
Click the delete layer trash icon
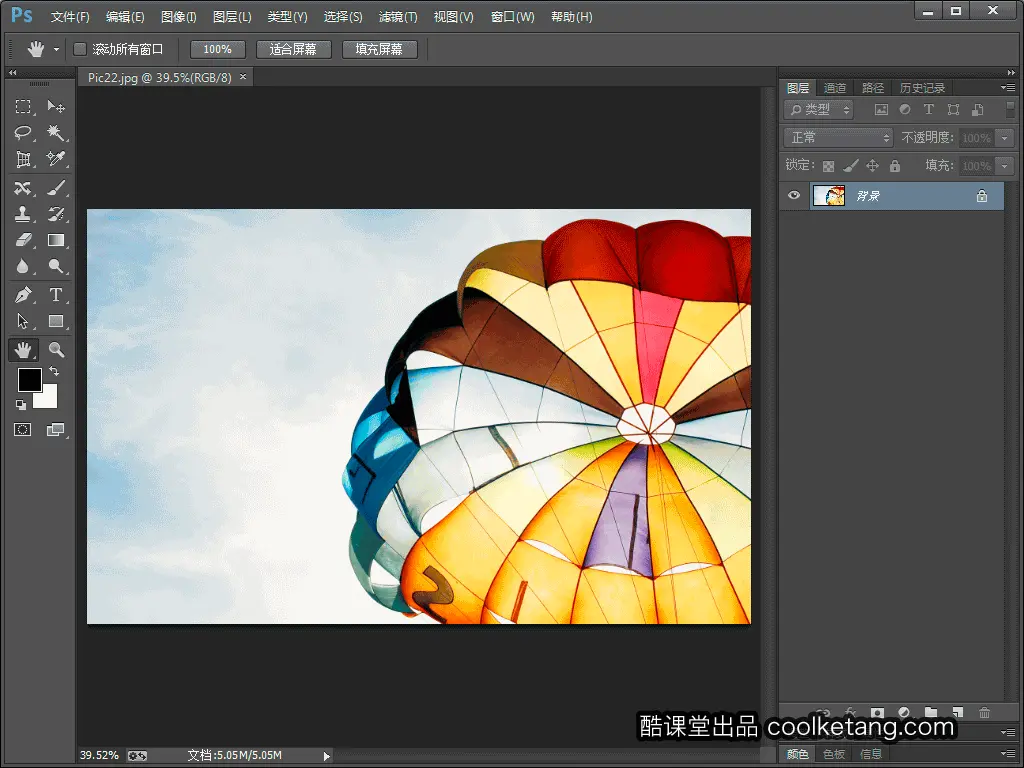tap(985, 712)
